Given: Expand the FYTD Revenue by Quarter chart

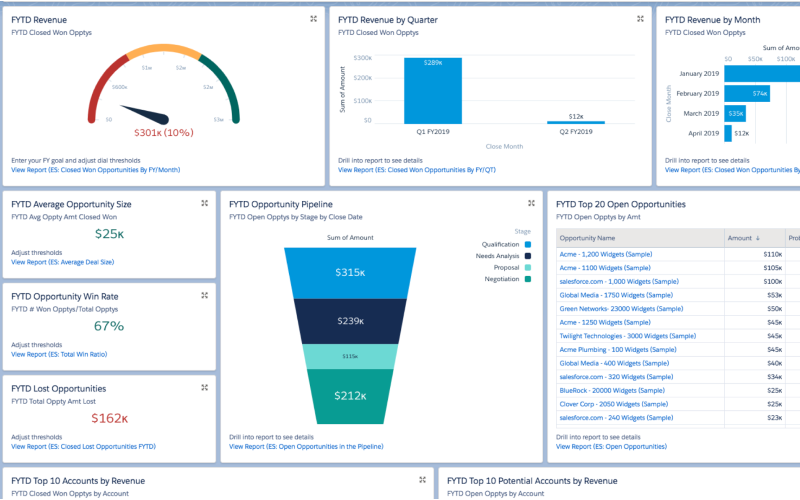Looking at the screenshot, I should [640, 19].
